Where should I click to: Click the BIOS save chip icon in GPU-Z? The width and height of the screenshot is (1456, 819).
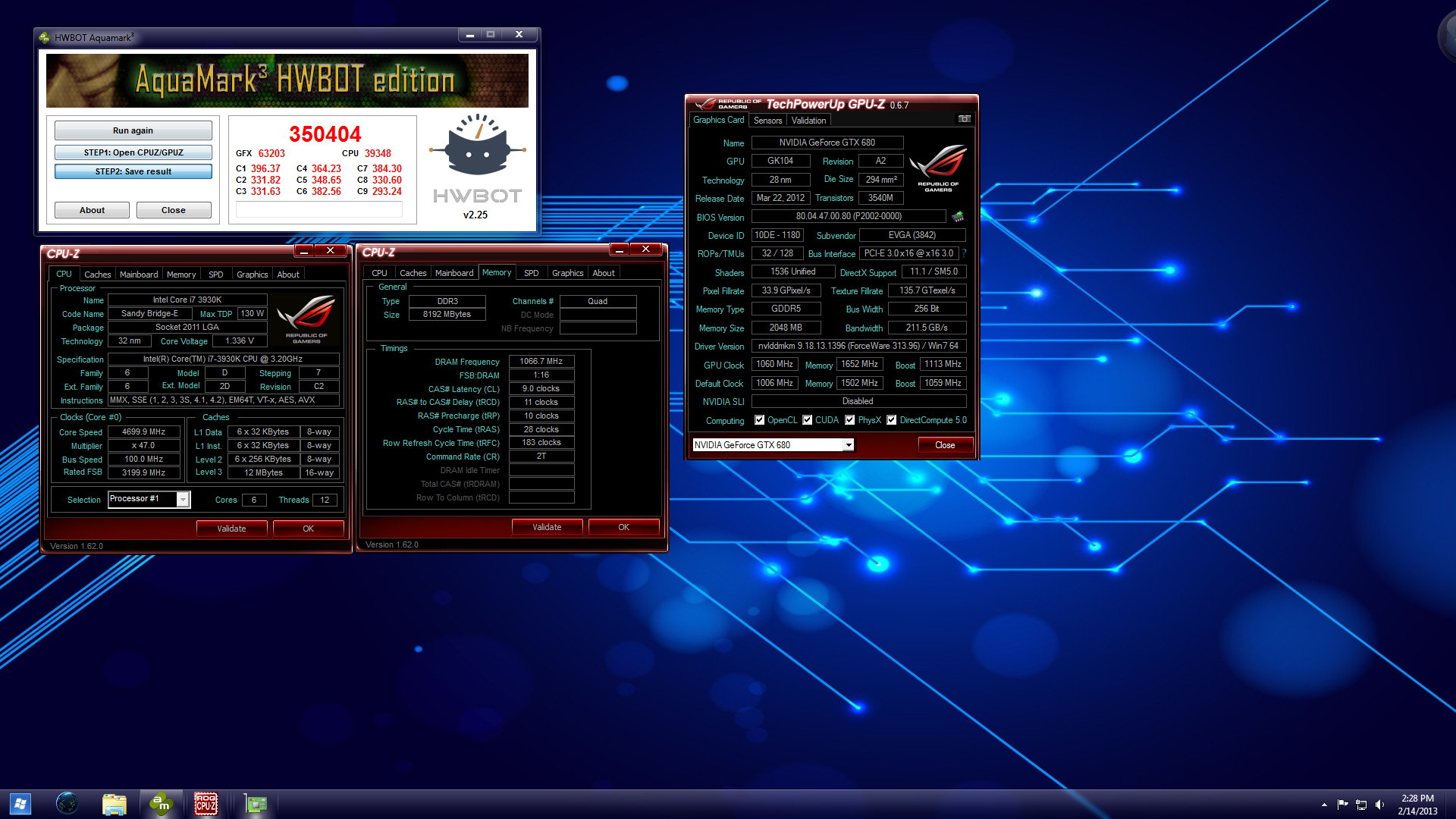tap(958, 217)
